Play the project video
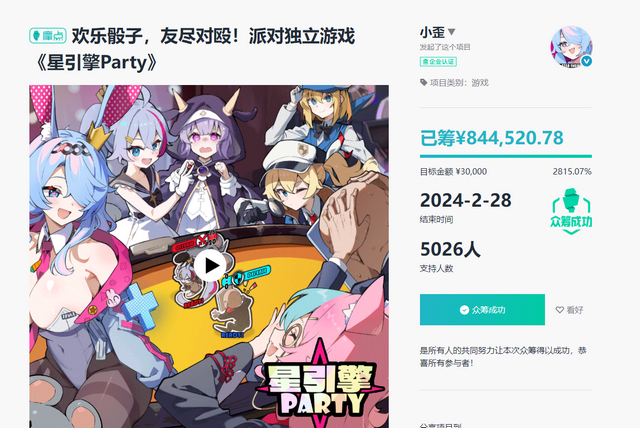 click(x=209, y=266)
